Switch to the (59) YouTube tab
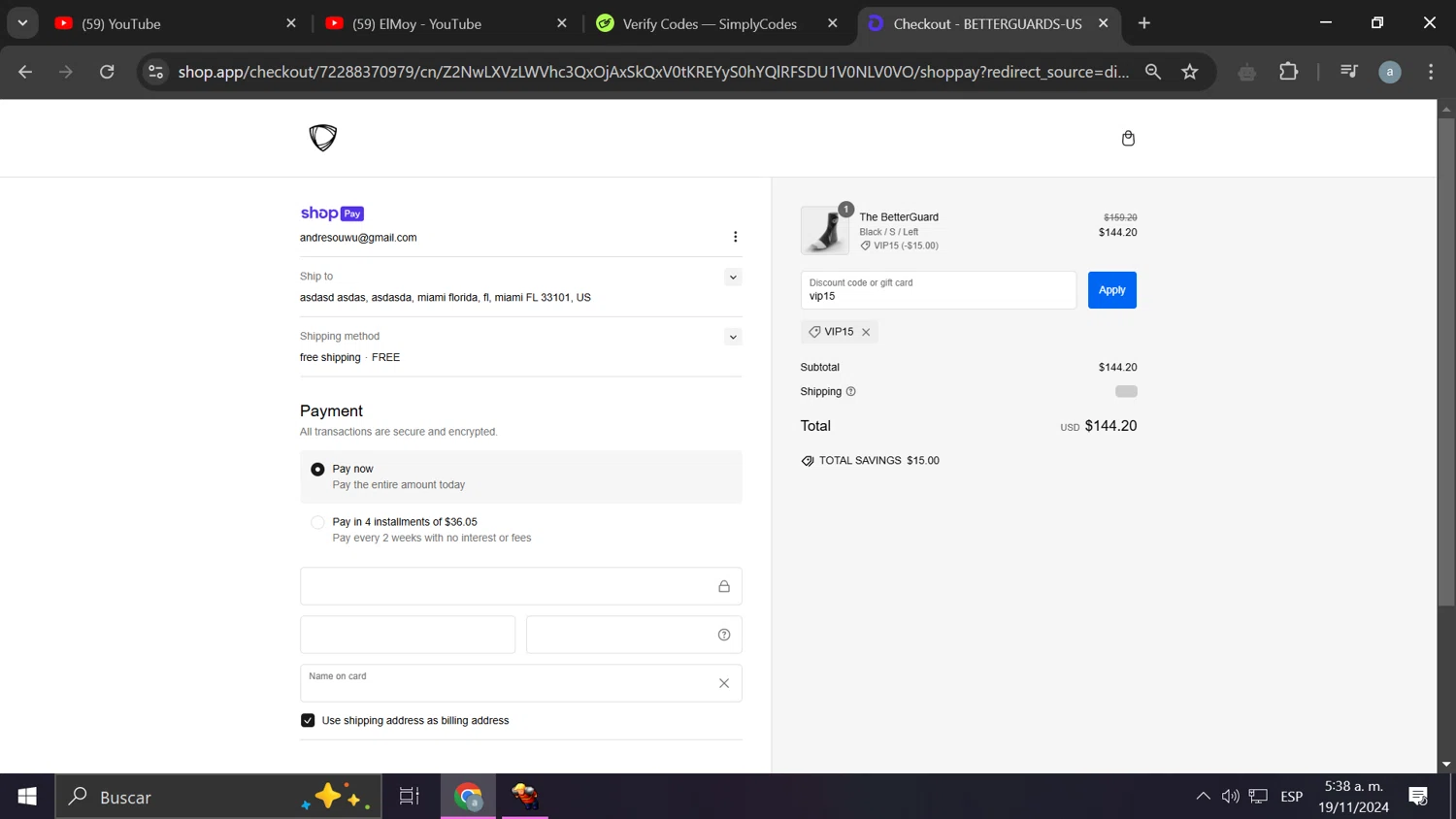The width and height of the screenshot is (1456, 819). (175, 23)
